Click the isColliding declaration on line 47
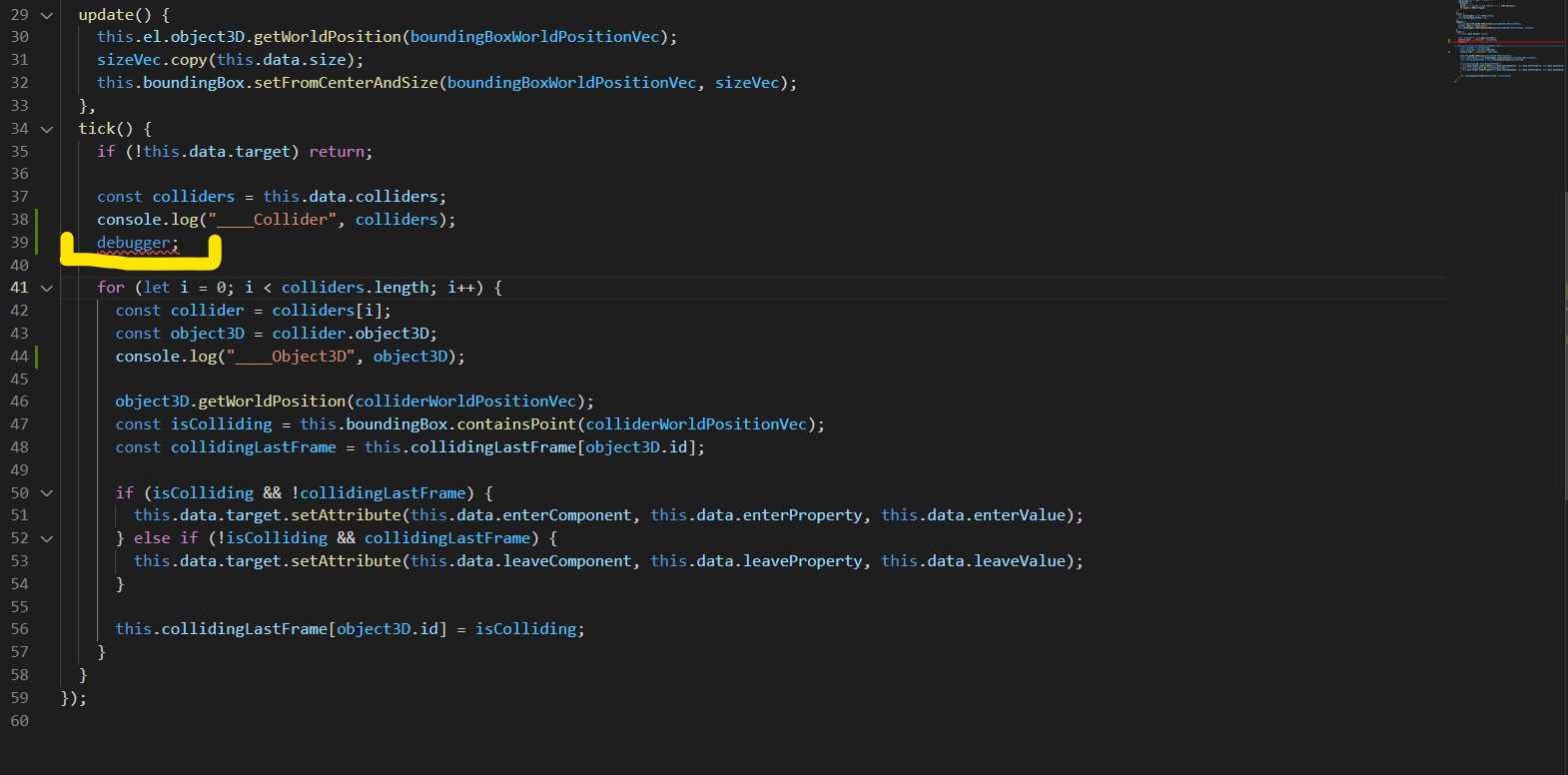This screenshot has width=1568, height=775. pos(221,424)
